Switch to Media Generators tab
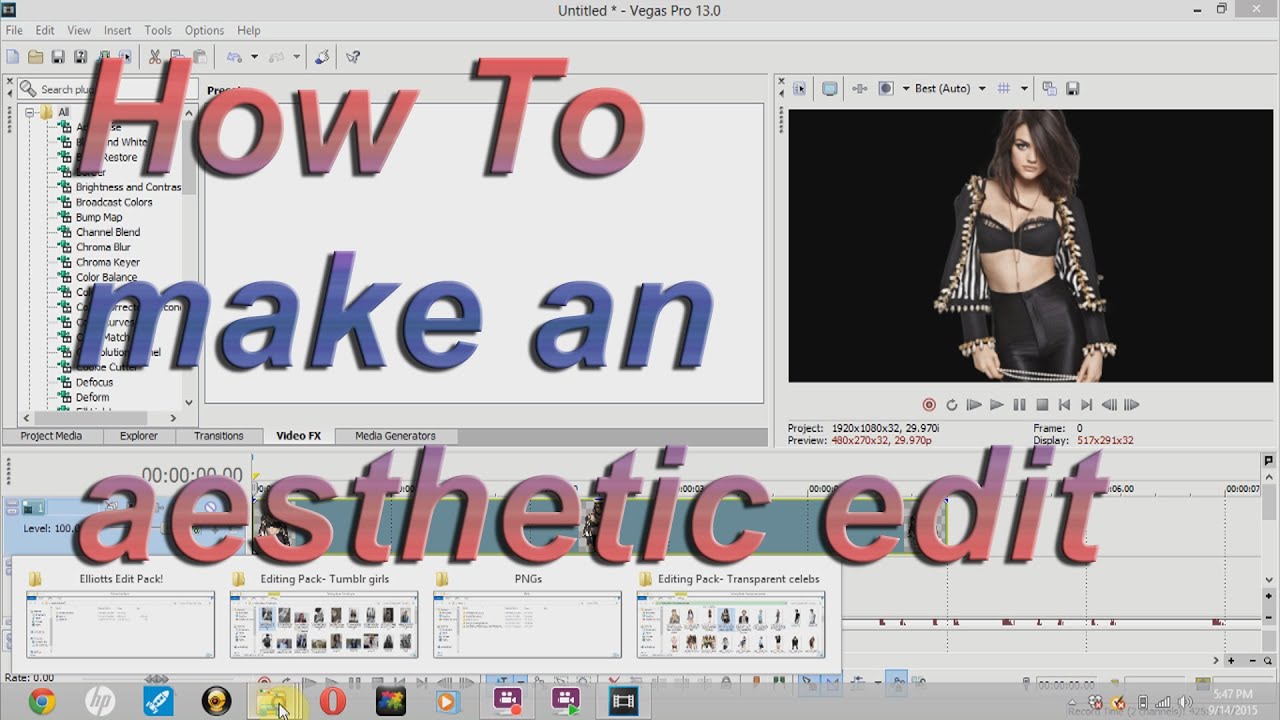Viewport: 1280px width, 720px height. click(x=395, y=436)
